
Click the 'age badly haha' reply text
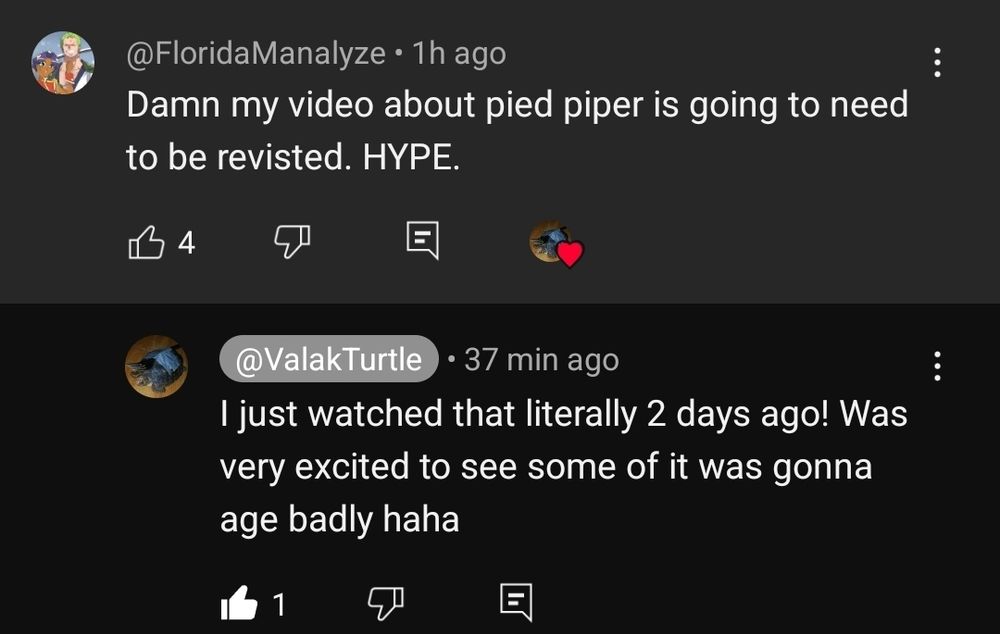(339, 519)
